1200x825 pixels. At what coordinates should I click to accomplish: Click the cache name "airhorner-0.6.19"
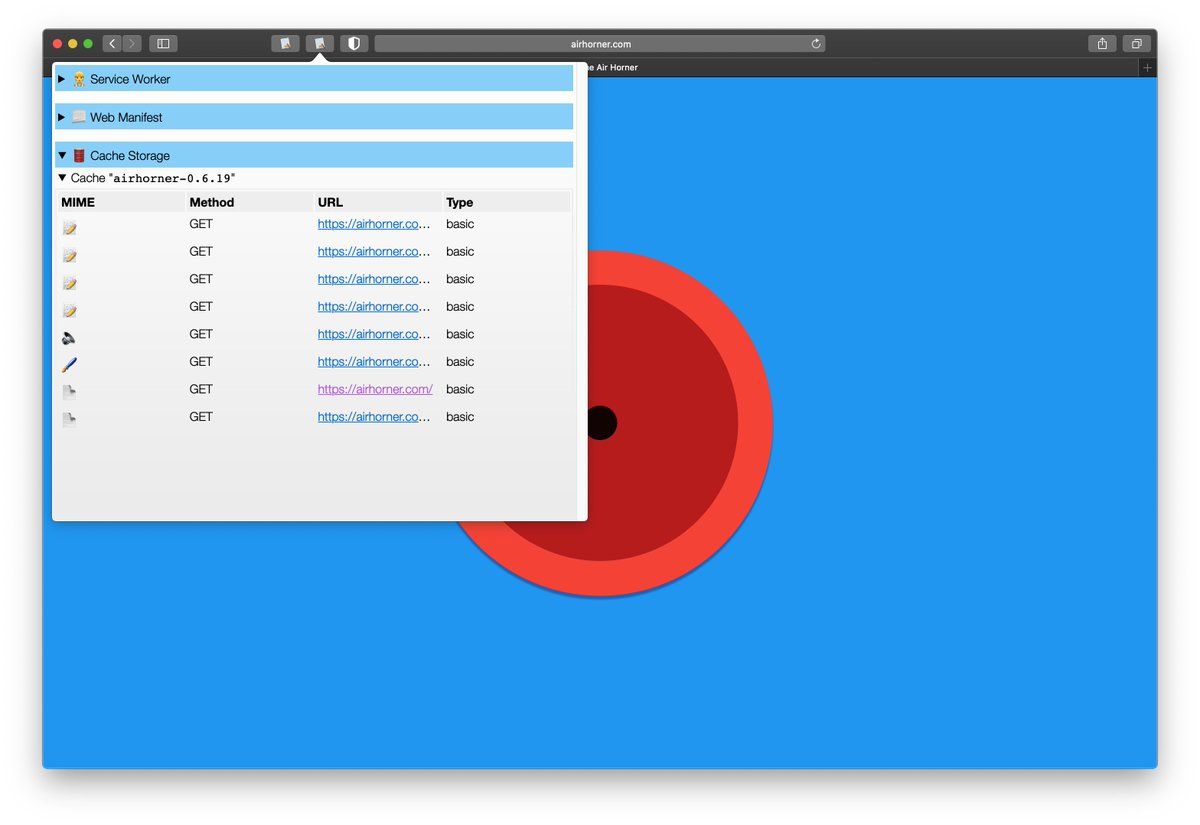coord(172,178)
